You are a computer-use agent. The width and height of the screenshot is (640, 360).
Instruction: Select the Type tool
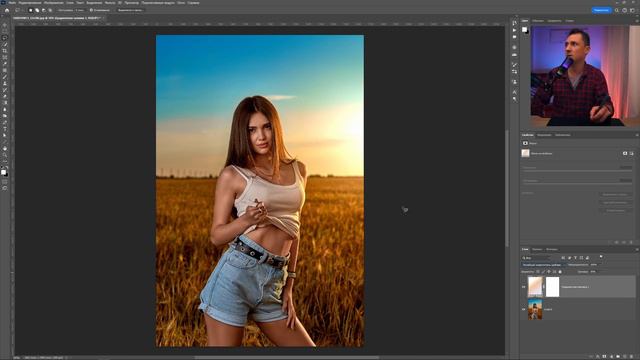point(5,129)
